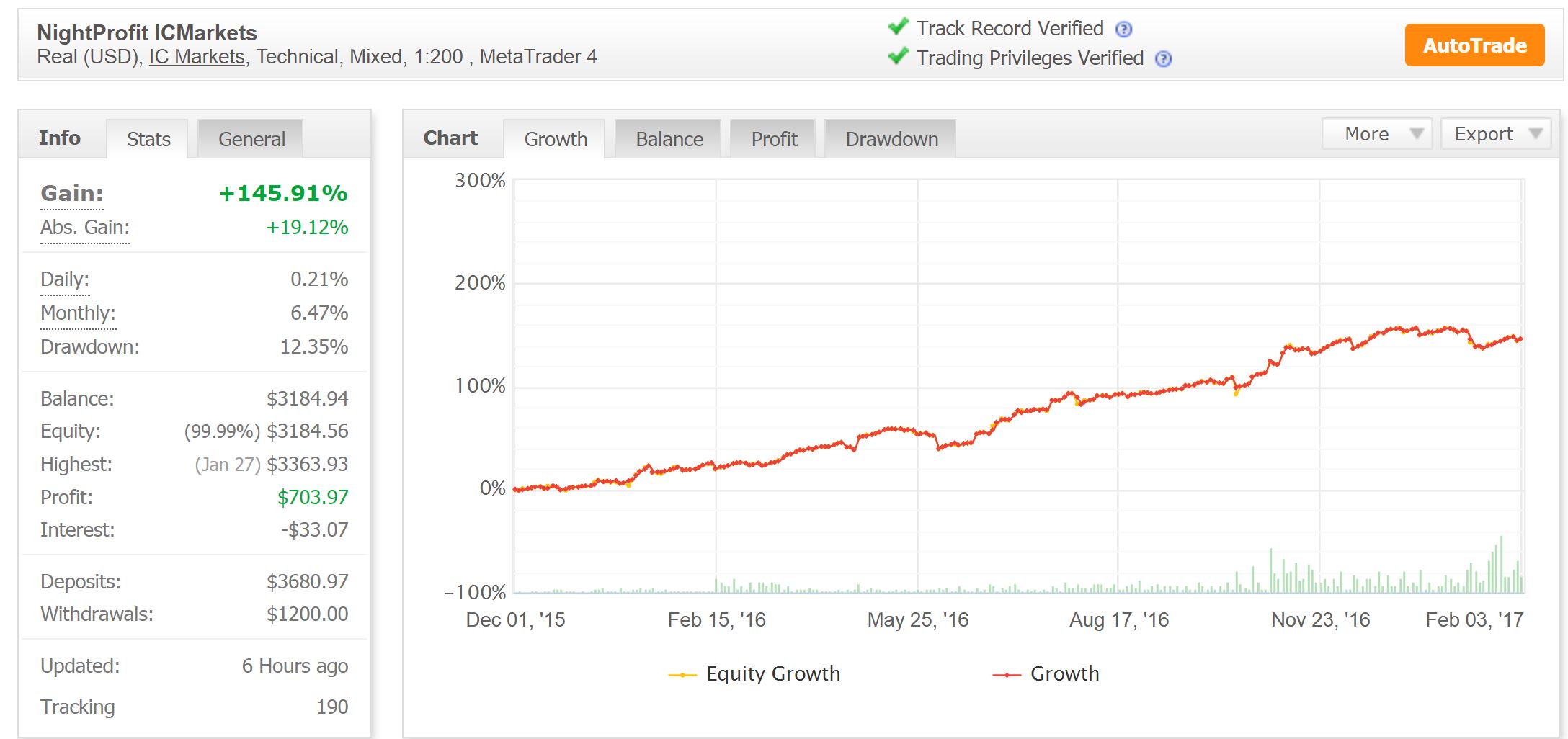
Task: Click the Monthly label
Action: (78, 313)
